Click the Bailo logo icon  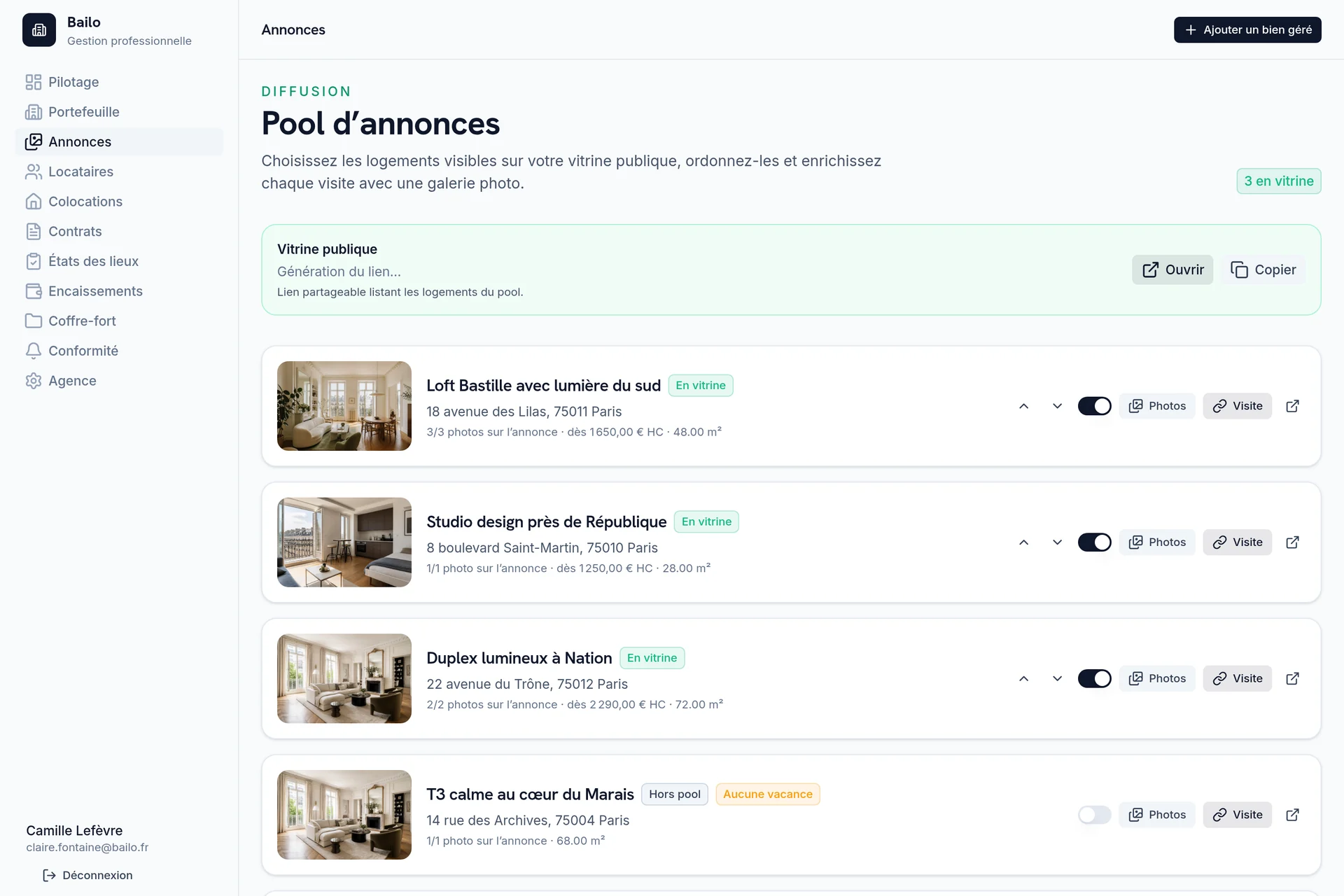click(x=39, y=30)
